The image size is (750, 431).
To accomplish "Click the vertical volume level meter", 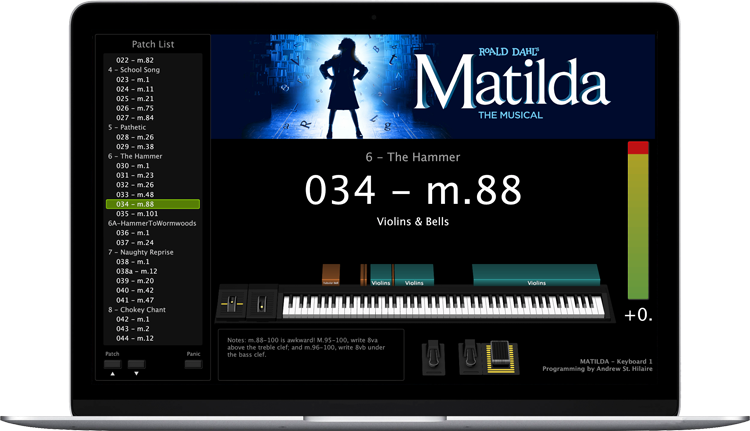I will (x=638, y=220).
